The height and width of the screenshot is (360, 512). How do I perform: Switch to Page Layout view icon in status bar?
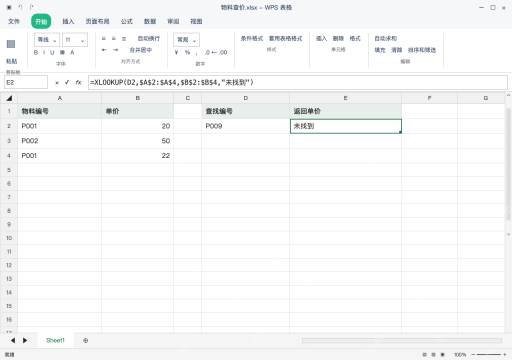[433, 355]
